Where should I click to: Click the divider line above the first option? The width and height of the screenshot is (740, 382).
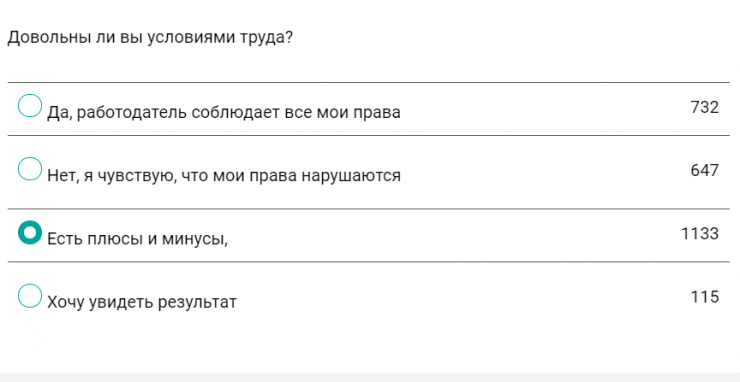pos(369,82)
